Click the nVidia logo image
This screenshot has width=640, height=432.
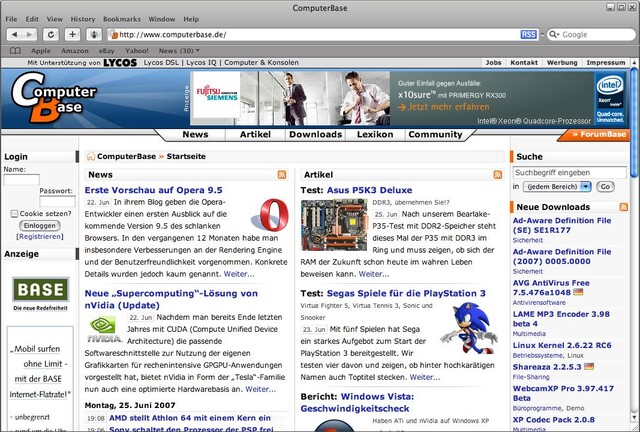tap(104, 330)
